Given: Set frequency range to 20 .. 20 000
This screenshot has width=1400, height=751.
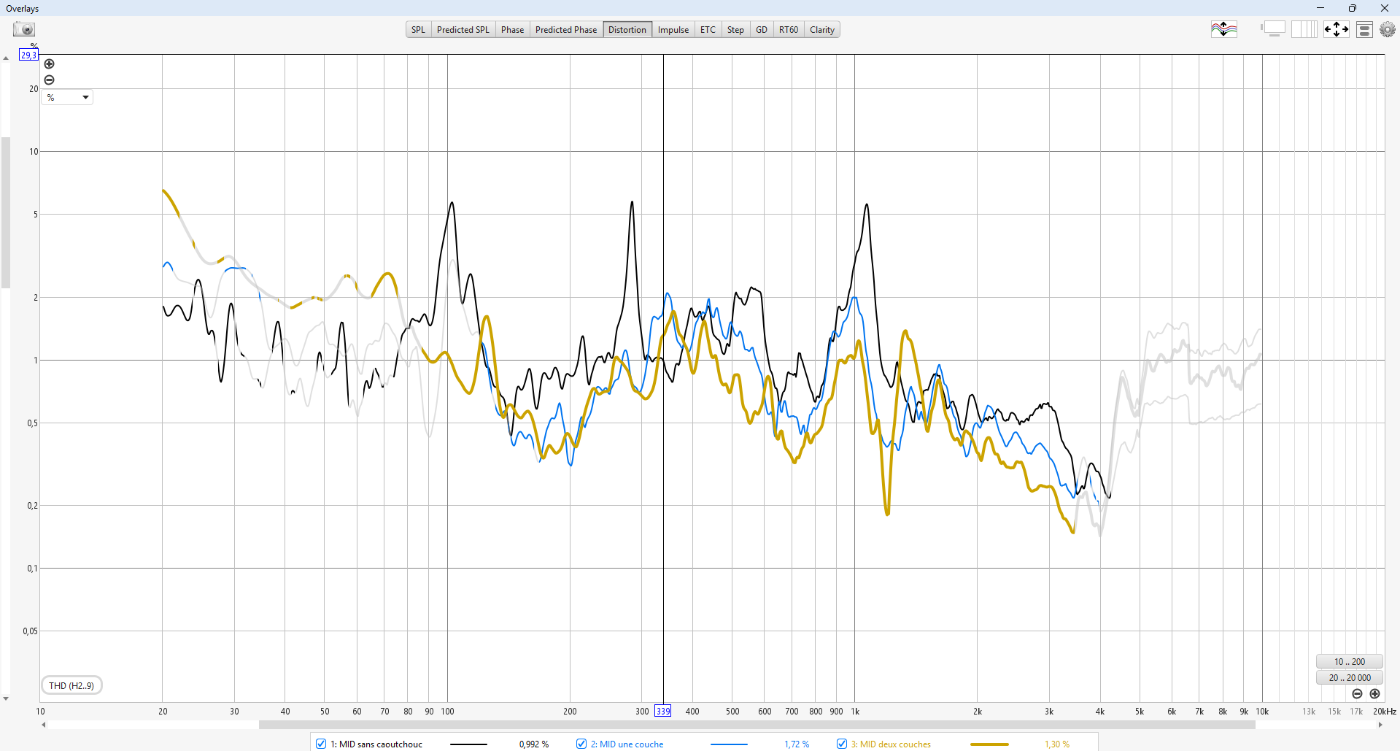Looking at the screenshot, I should point(1350,678).
